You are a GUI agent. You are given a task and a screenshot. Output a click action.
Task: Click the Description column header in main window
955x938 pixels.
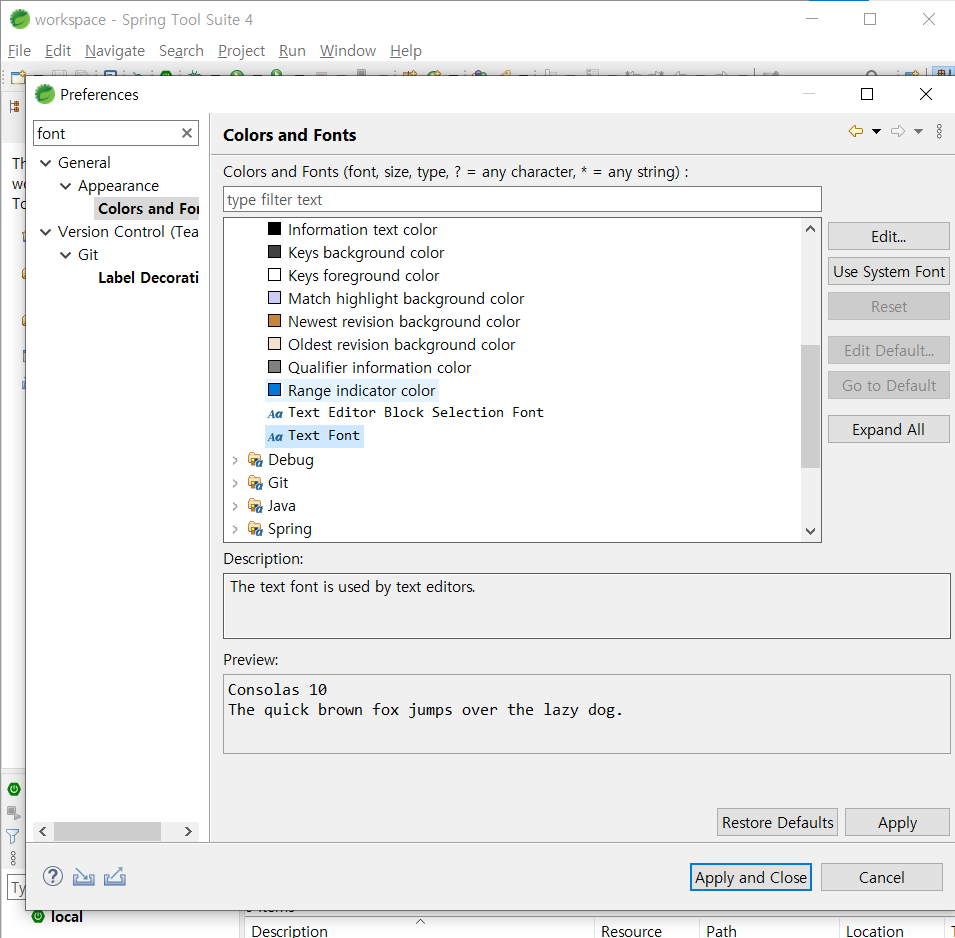point(289,931)
